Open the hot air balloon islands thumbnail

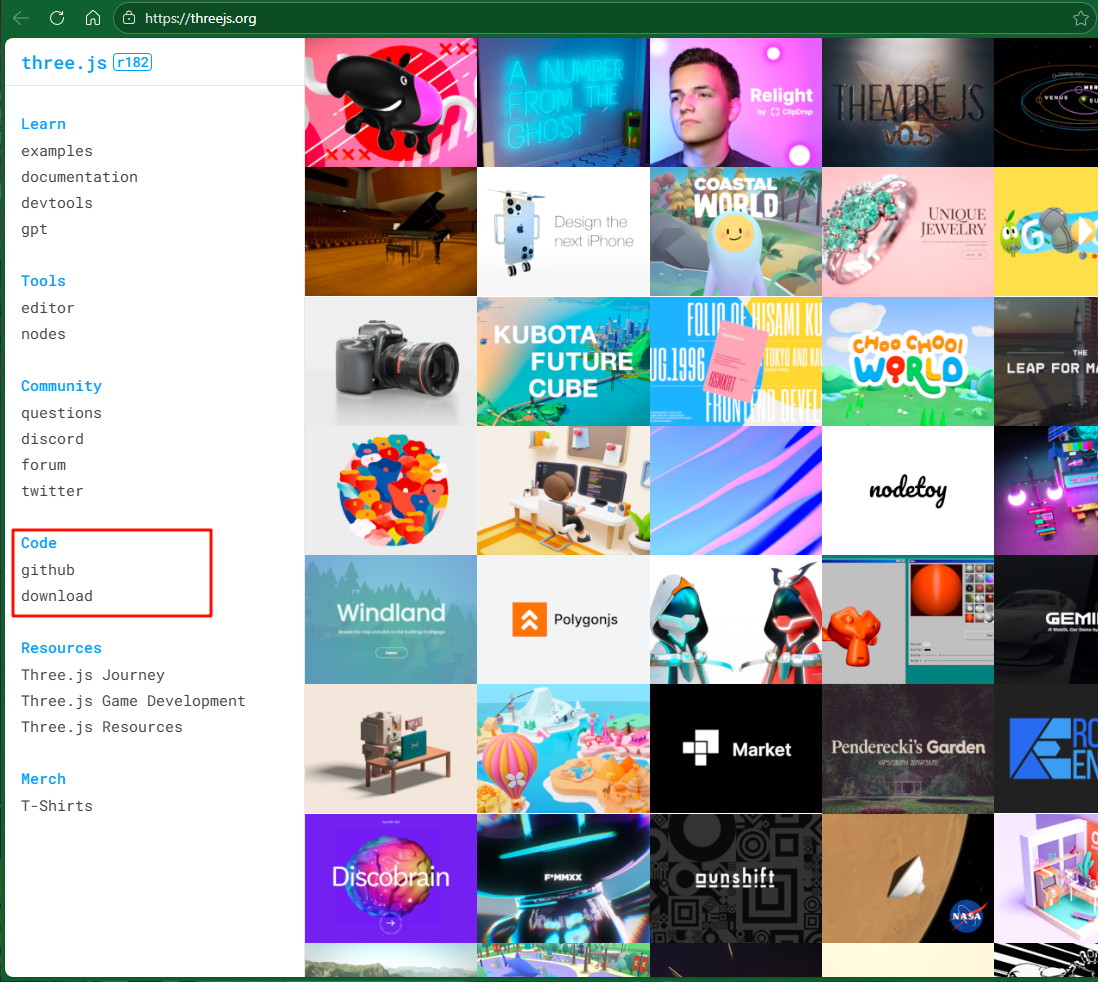click(563, 749)
